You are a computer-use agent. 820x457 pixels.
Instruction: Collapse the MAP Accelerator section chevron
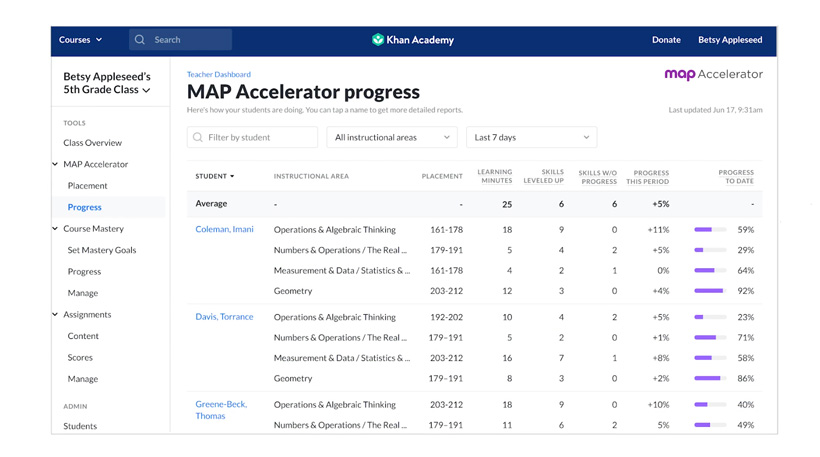[x=55, y=164]
